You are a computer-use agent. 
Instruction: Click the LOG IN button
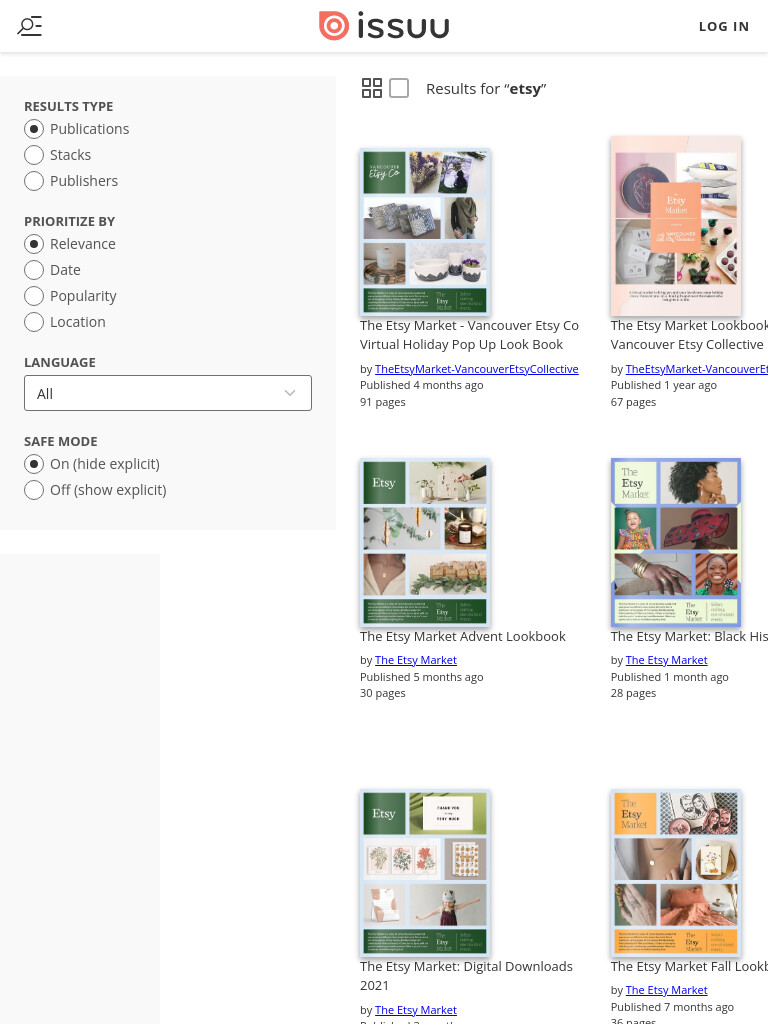[724, 27]
